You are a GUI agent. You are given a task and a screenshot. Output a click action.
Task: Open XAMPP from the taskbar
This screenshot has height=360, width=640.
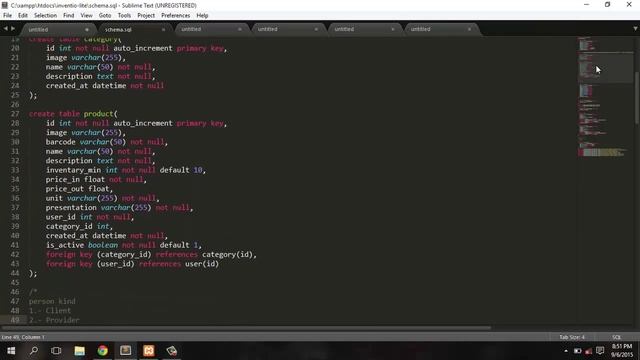pyautogui.click(x=149, y=351)
